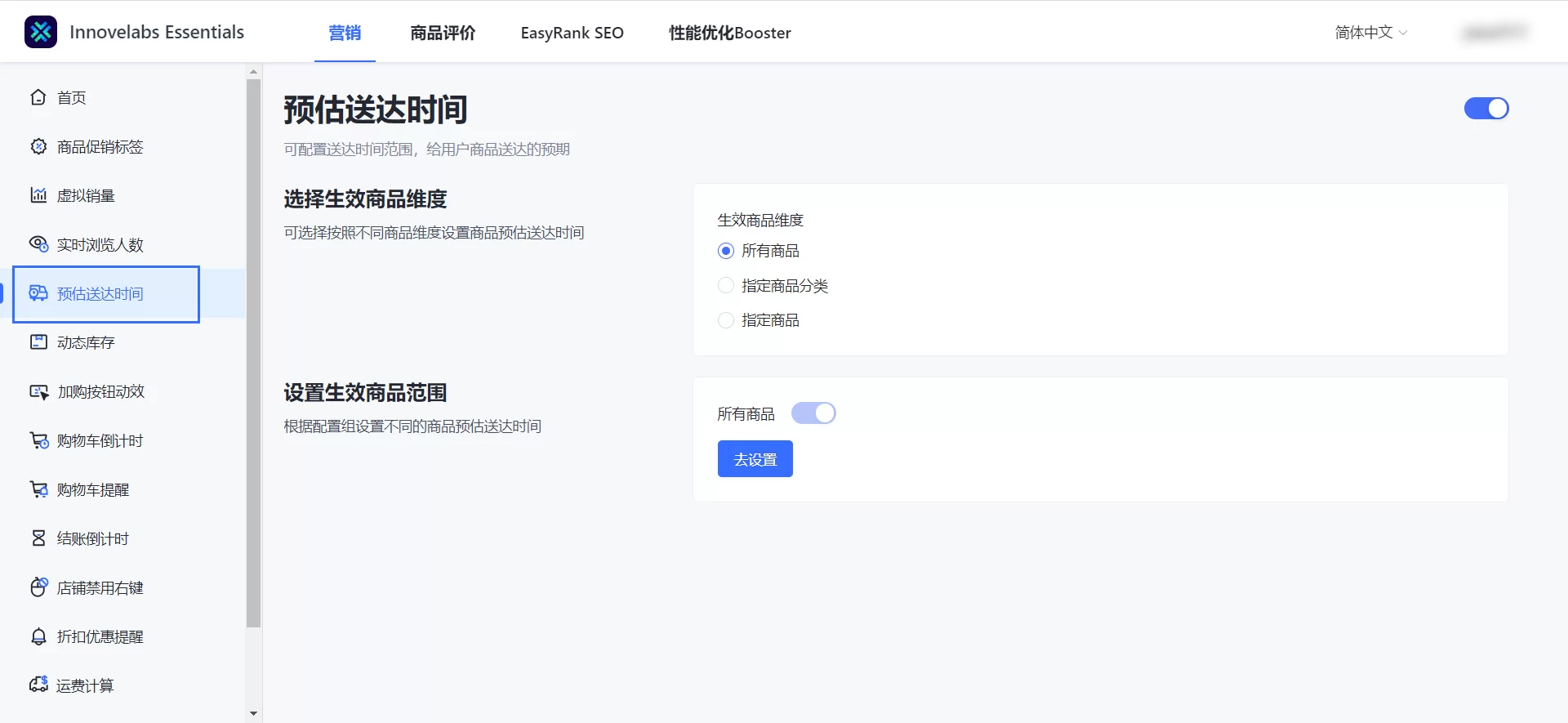The image size is (1568, 723).
Task: Open 购物车倒计时 in the sidebar
Action: click(122, 440)
